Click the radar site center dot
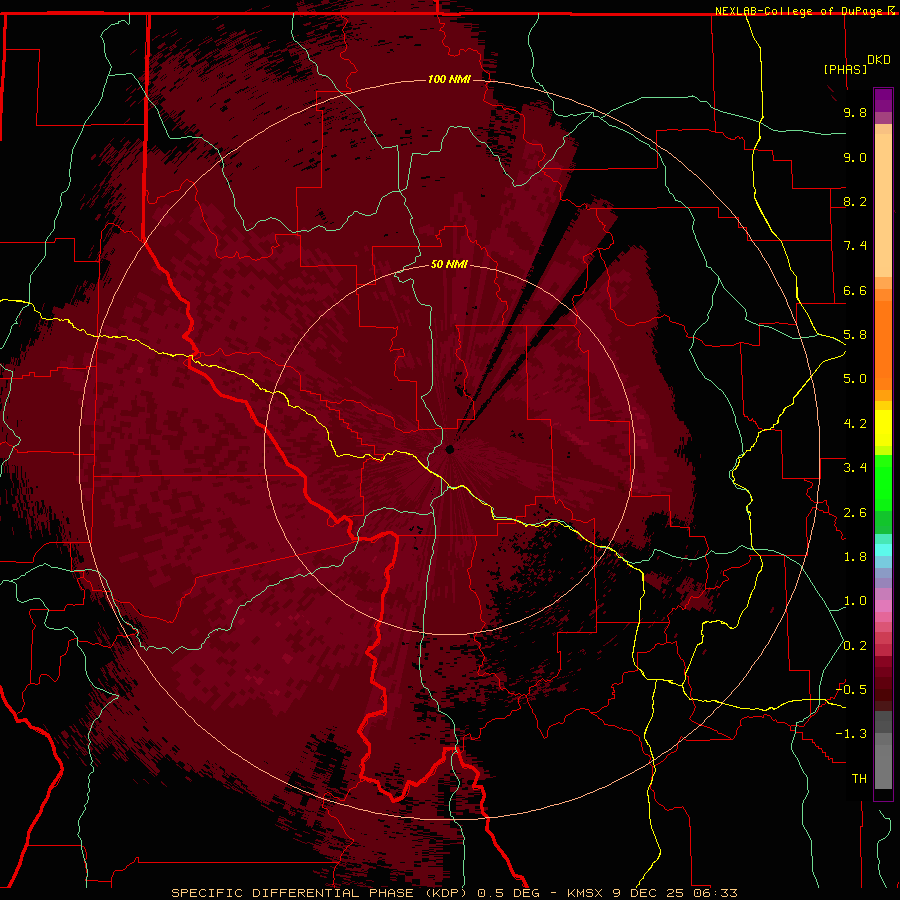This screenshot has width=900, height=900. (x=450, y=449)
